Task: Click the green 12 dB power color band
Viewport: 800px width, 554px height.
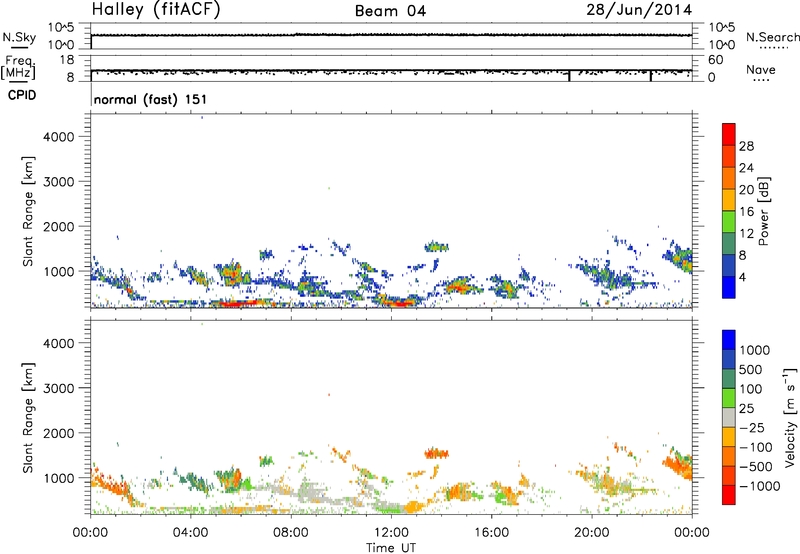Action: 729,221
